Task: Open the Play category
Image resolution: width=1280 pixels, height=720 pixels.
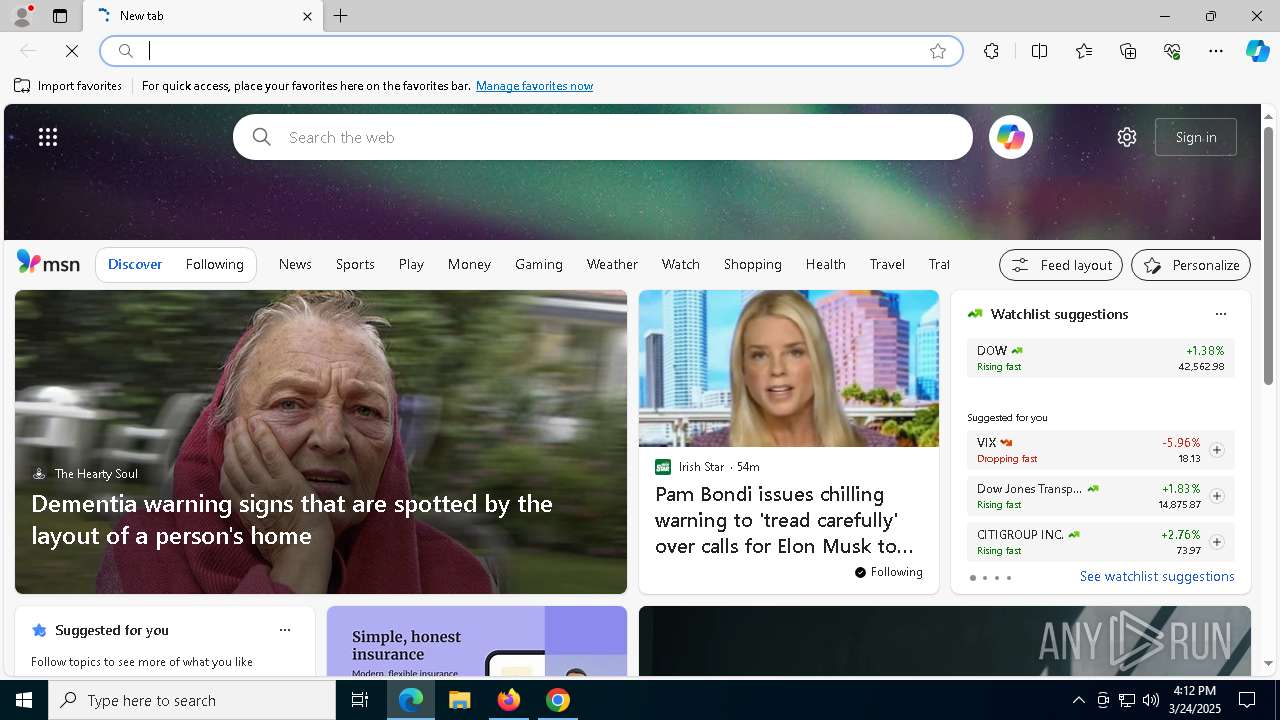Action: pos(411,264)
